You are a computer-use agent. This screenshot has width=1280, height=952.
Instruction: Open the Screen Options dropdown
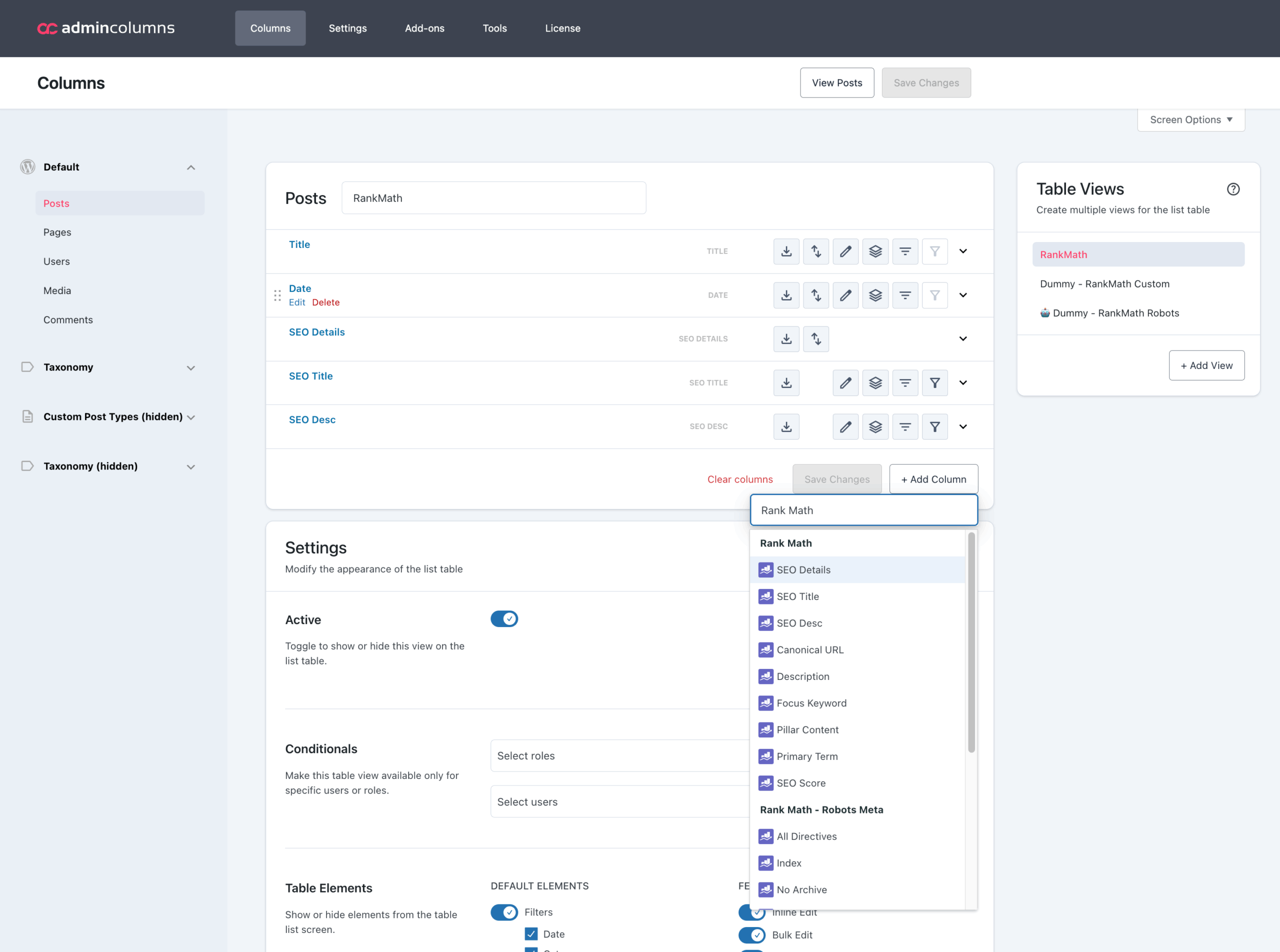(1190, 120)
